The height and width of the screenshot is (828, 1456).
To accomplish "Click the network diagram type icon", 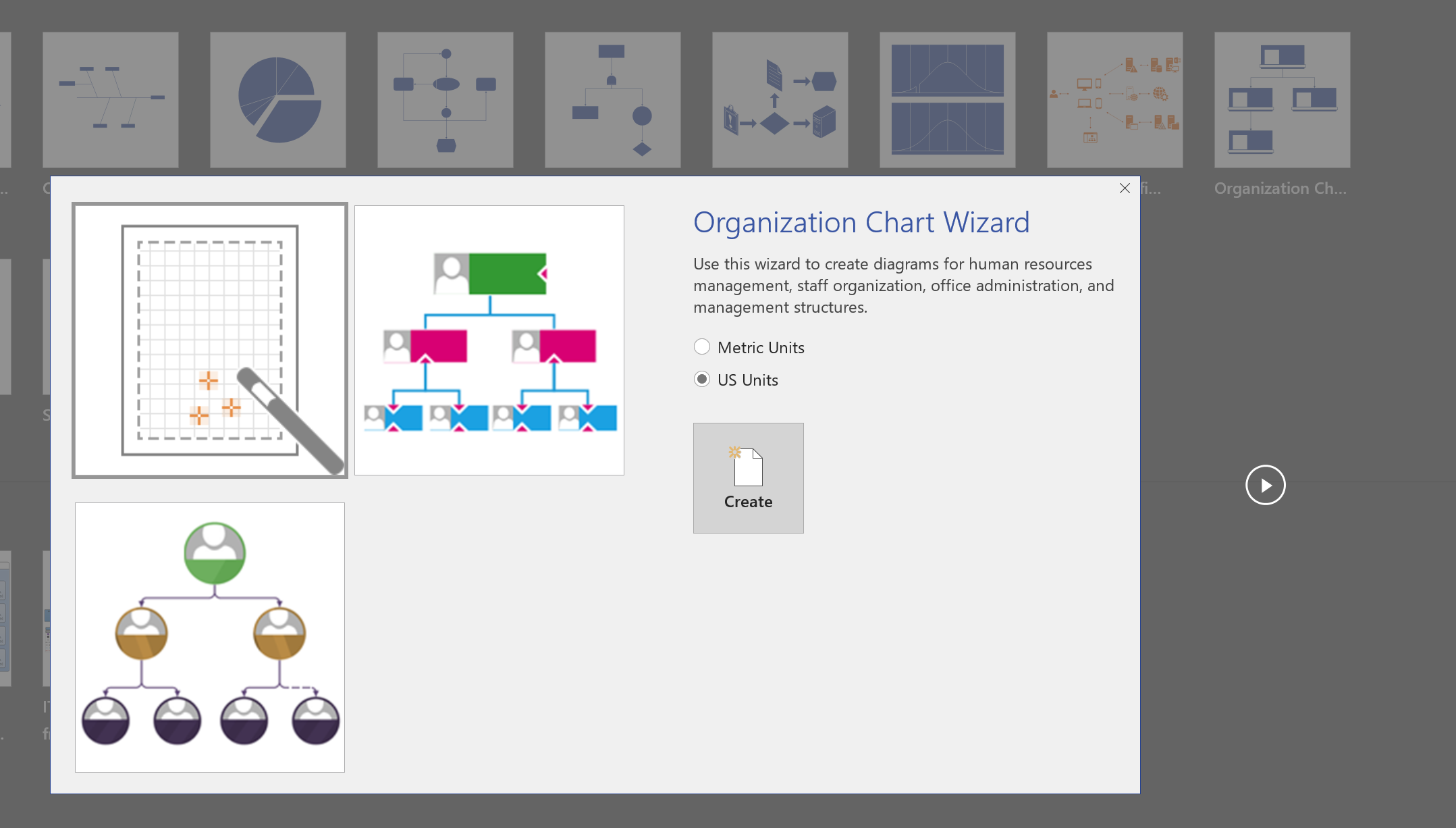I will (x=1113, y=97).
